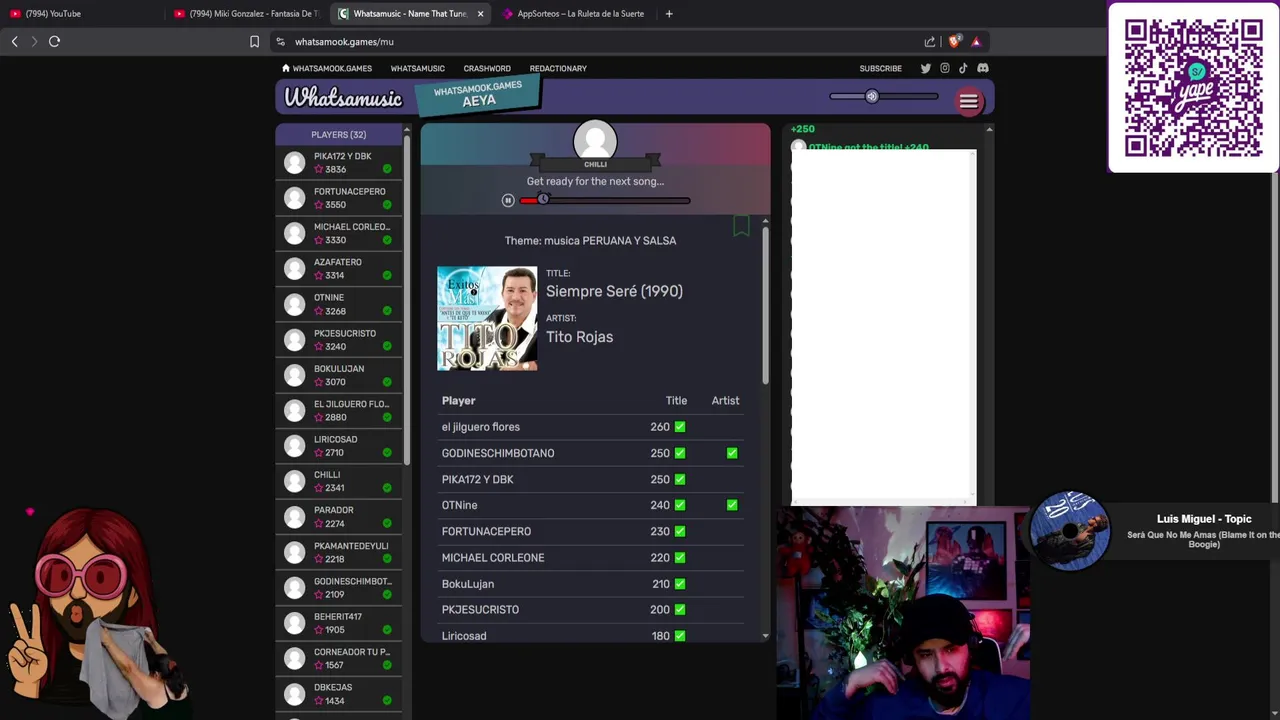1280x720 pixels.
Task: Click the share icon in the address bar
Action: pos(930,41)
